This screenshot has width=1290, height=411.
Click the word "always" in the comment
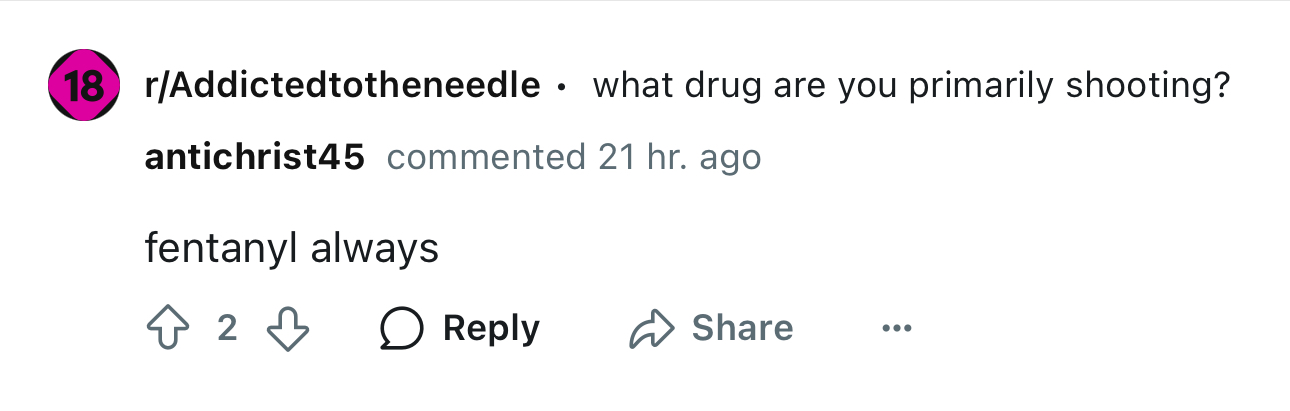(375, 249)
